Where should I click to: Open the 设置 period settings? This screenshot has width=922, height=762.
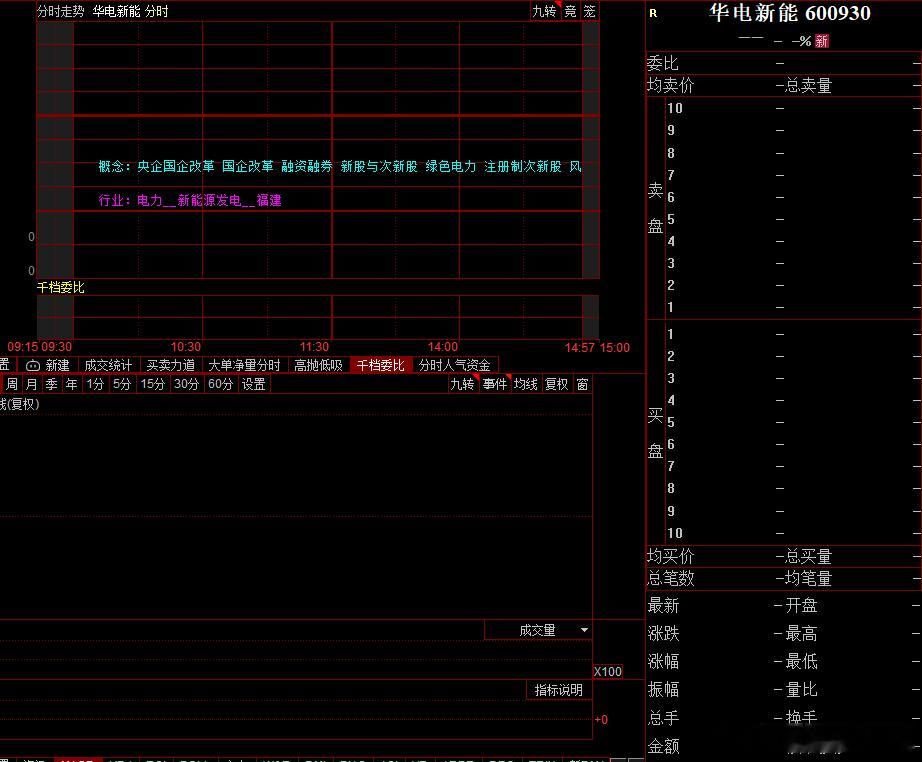point(254,384)
